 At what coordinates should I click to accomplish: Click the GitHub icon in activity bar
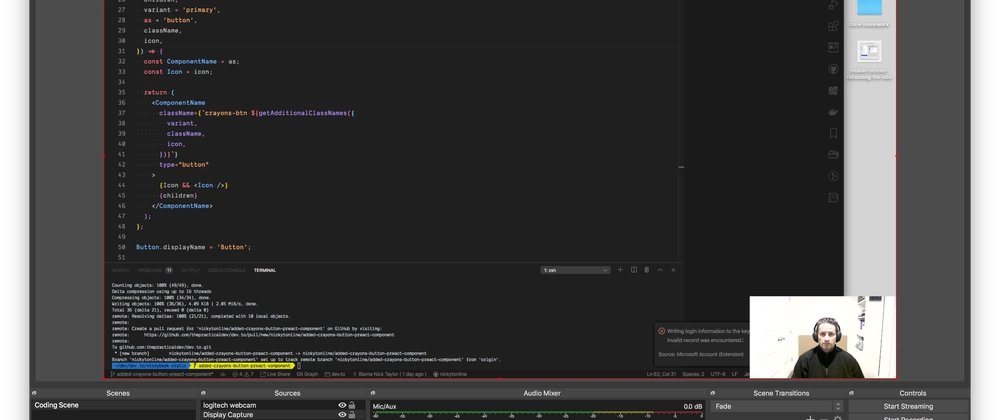[833, 69]
